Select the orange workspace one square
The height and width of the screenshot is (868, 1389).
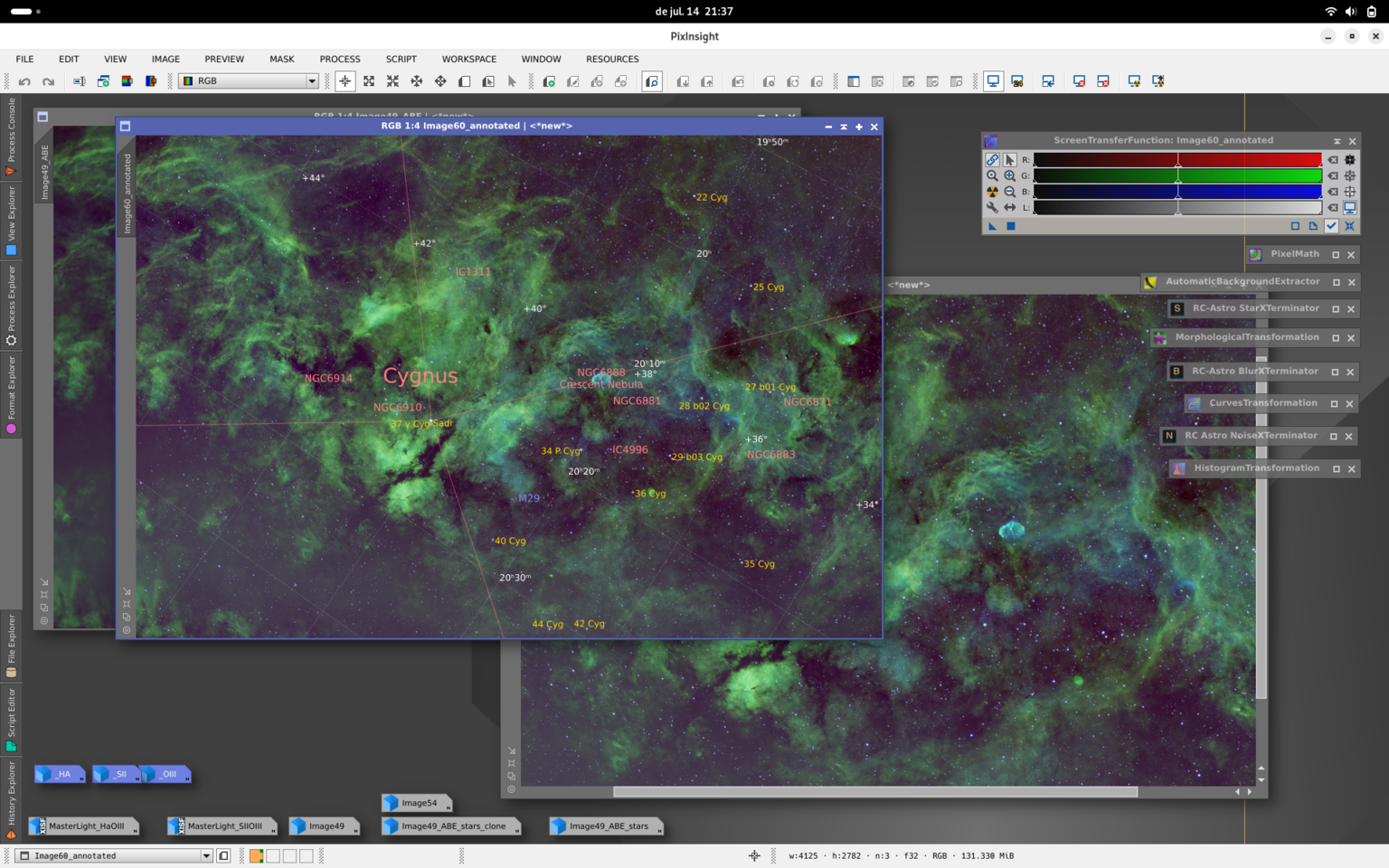coord(257,855)
